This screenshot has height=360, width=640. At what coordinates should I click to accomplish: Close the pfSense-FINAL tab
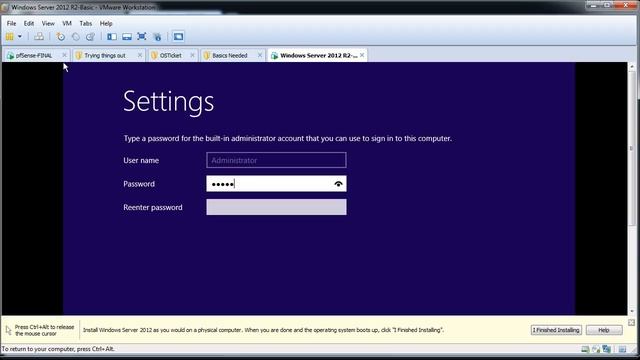point(64,55)
